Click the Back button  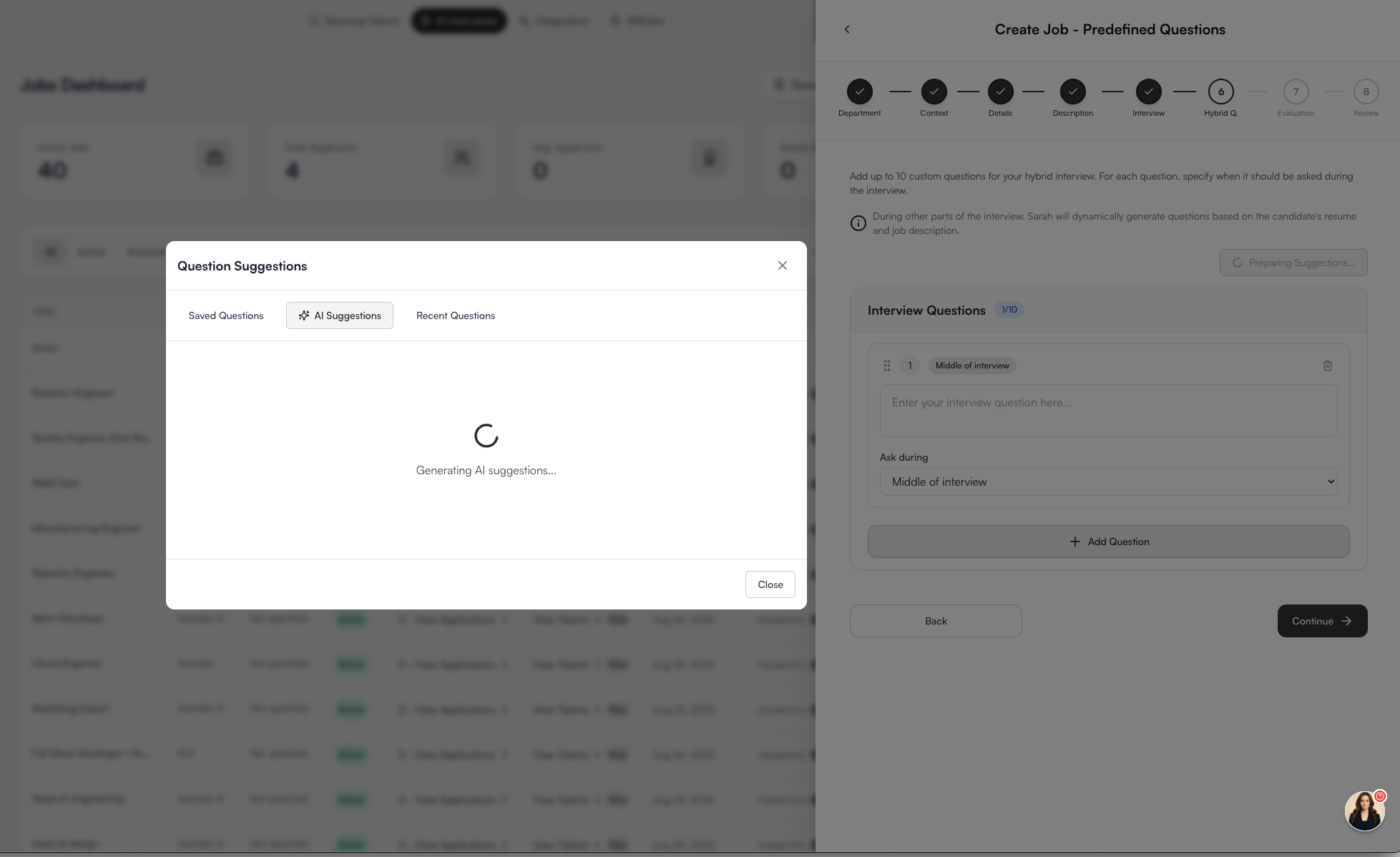coord(935,621)
